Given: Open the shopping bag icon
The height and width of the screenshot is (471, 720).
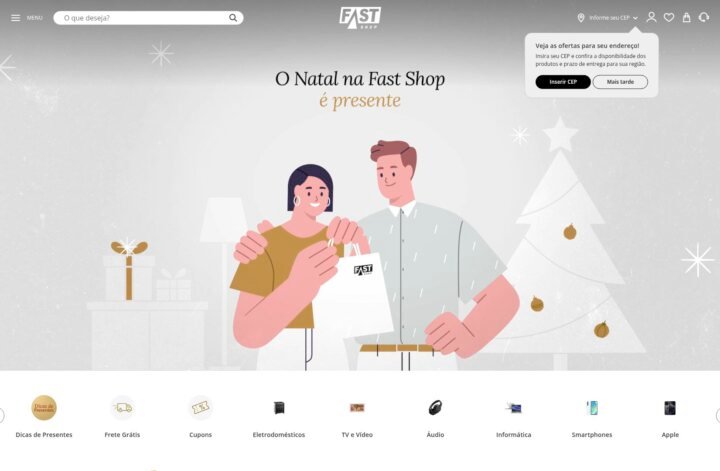Looking at the screenshot, I should coord(686,17).
